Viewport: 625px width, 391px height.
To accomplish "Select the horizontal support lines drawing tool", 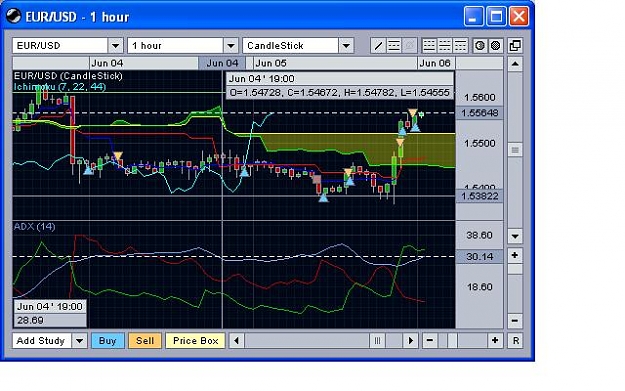I will (394, 46).
